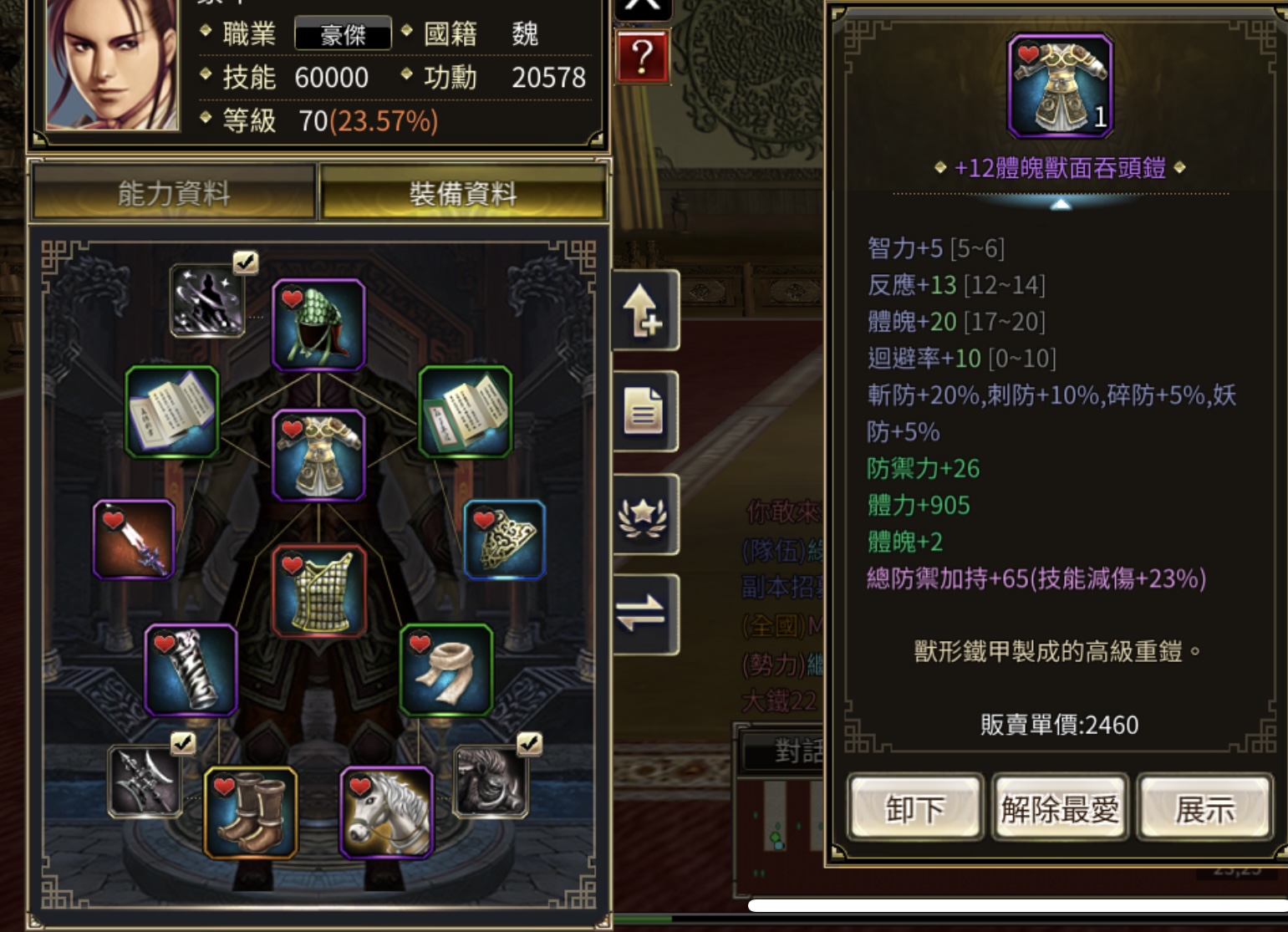Toggle checkbox on the silhouette costume slot
The image size is (1288, 932).
tap(245, 262)
